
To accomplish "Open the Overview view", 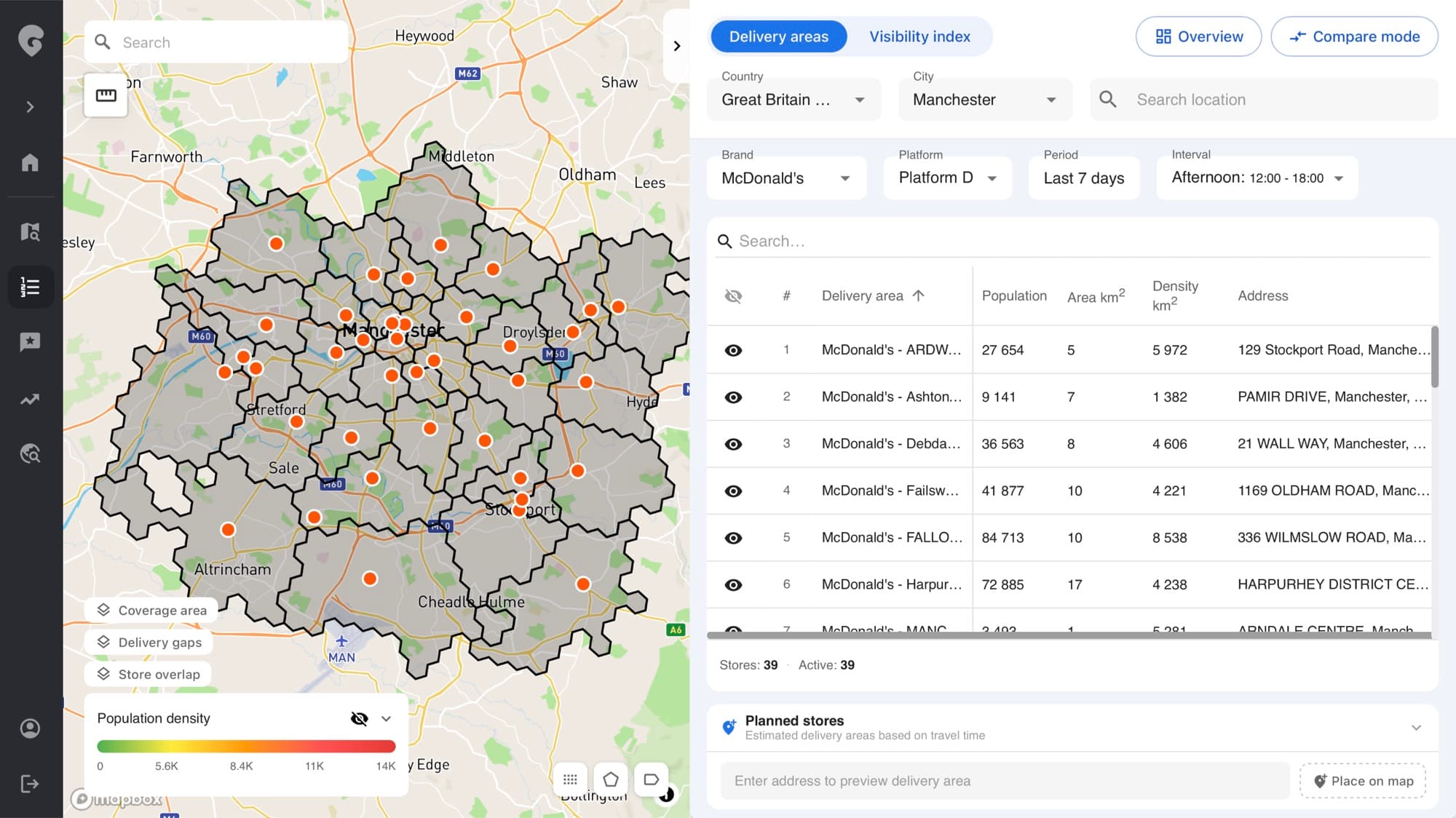I will (x=1198, y=36).
